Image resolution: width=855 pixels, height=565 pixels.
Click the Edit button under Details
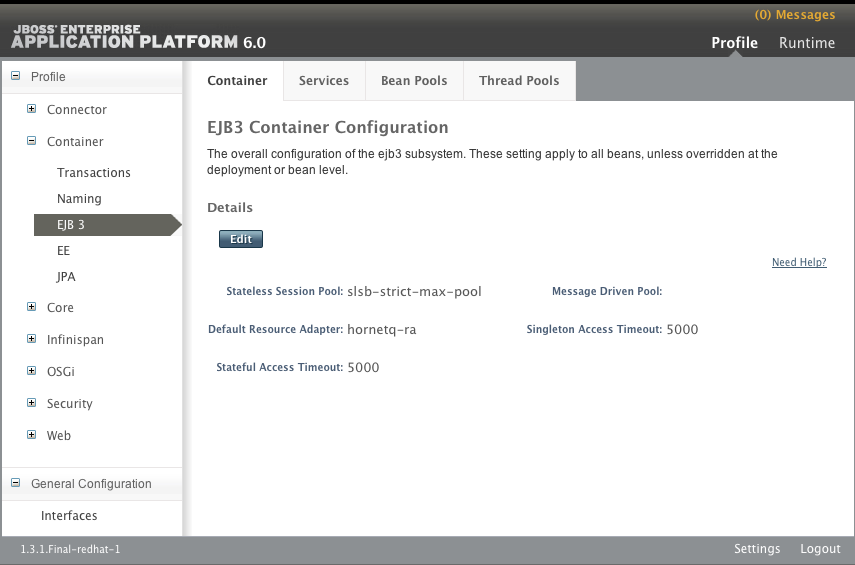tap(240, 239)
